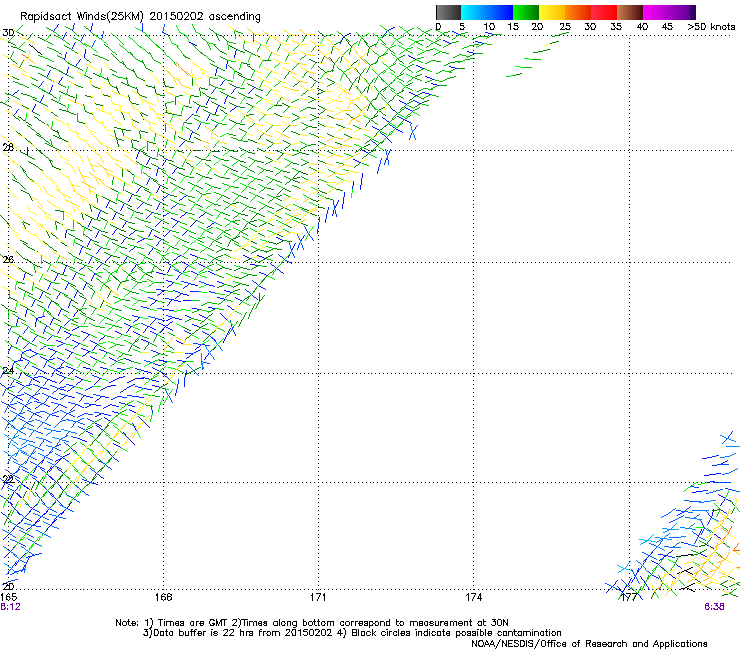Screen dimensions: 740x650
Task: Click the longitude label '177'
Action: coord(629,597)
